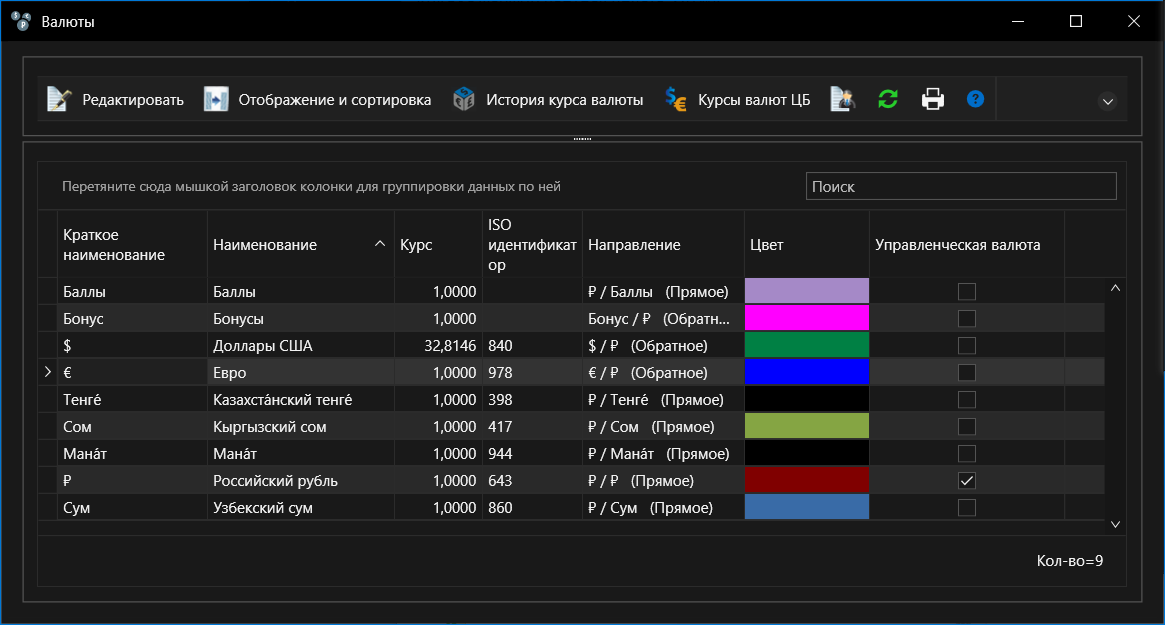The image size is (1165, 625).
Task: Click the Казахстанский тенге name cell
Action: click(300, 400)
